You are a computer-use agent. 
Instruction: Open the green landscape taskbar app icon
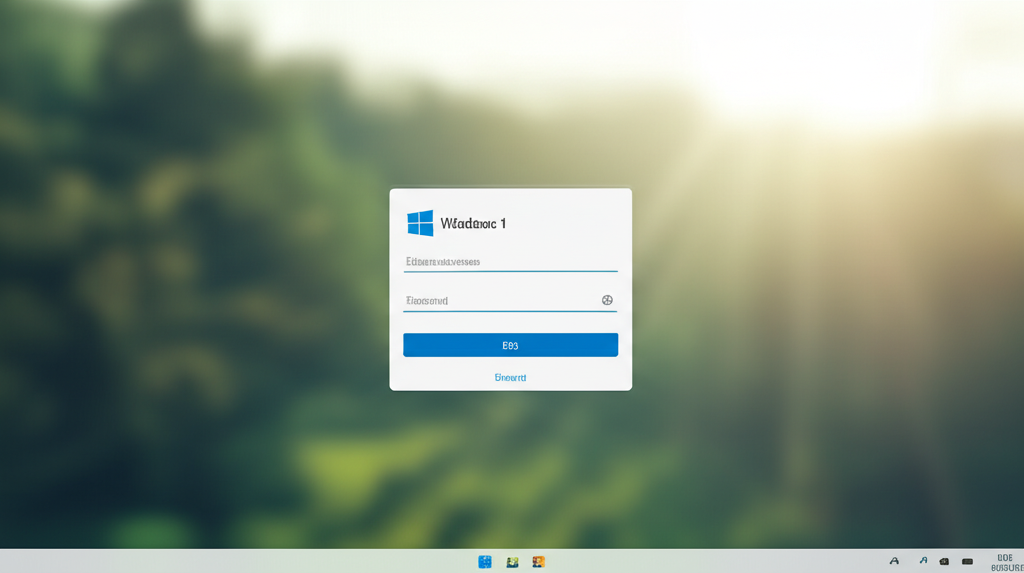pyautogui.click(x=512, y=562)
